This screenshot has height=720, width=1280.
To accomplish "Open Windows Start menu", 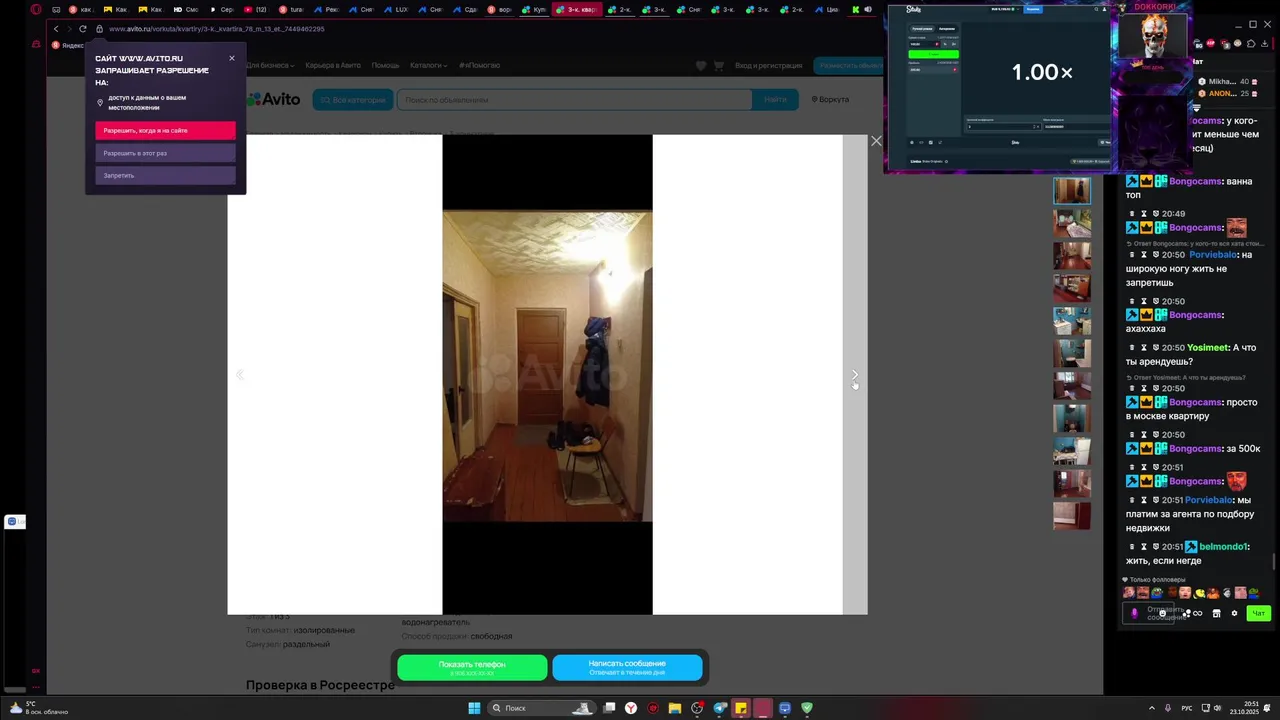I will pos(474,708).
